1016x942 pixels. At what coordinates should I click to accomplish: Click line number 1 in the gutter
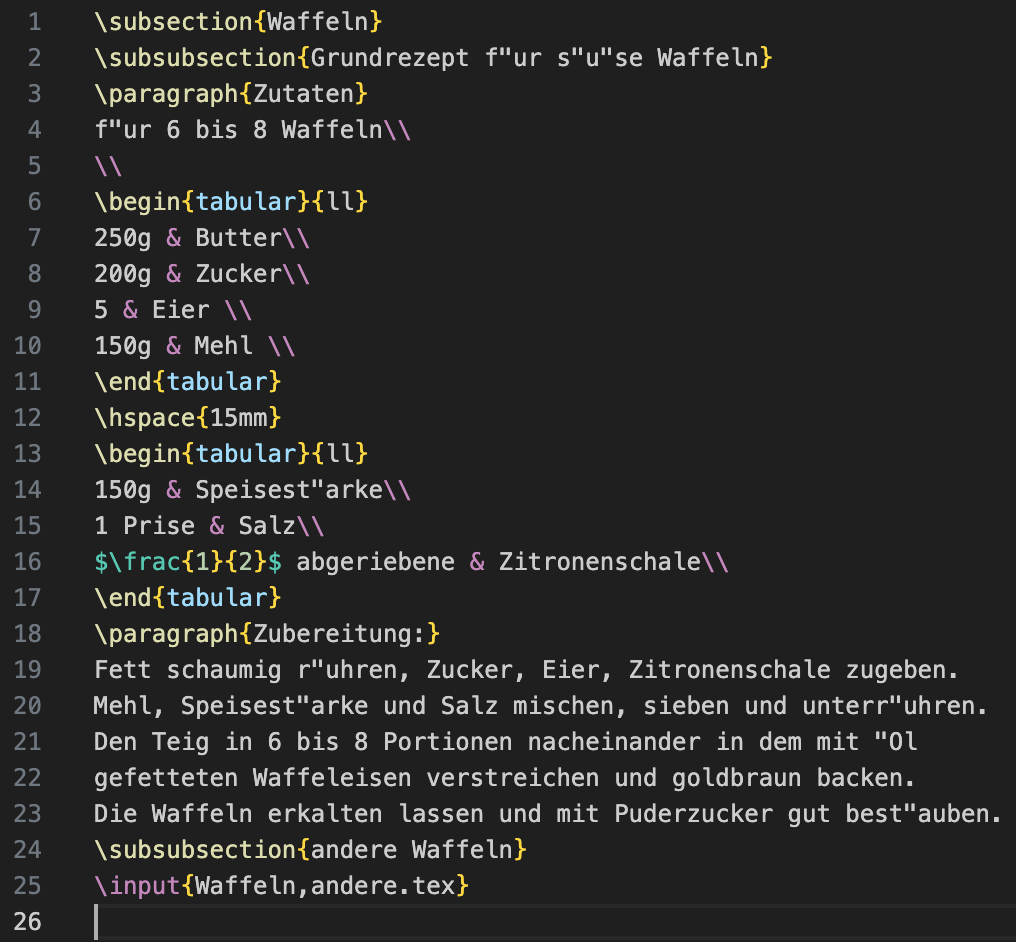(35, 21)
